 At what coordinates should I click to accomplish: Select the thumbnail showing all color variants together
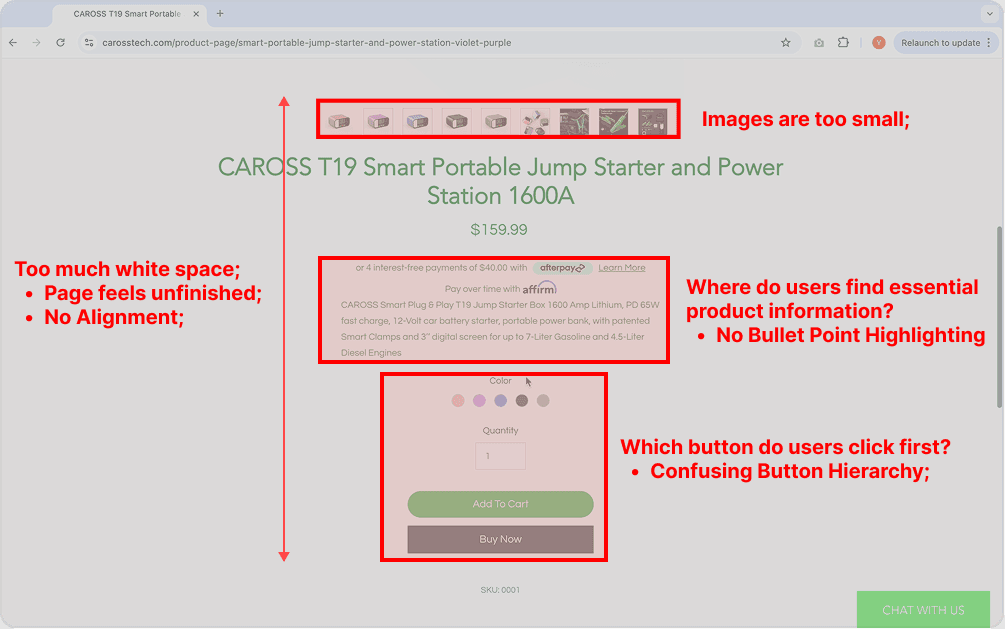[x=535, y=121]
